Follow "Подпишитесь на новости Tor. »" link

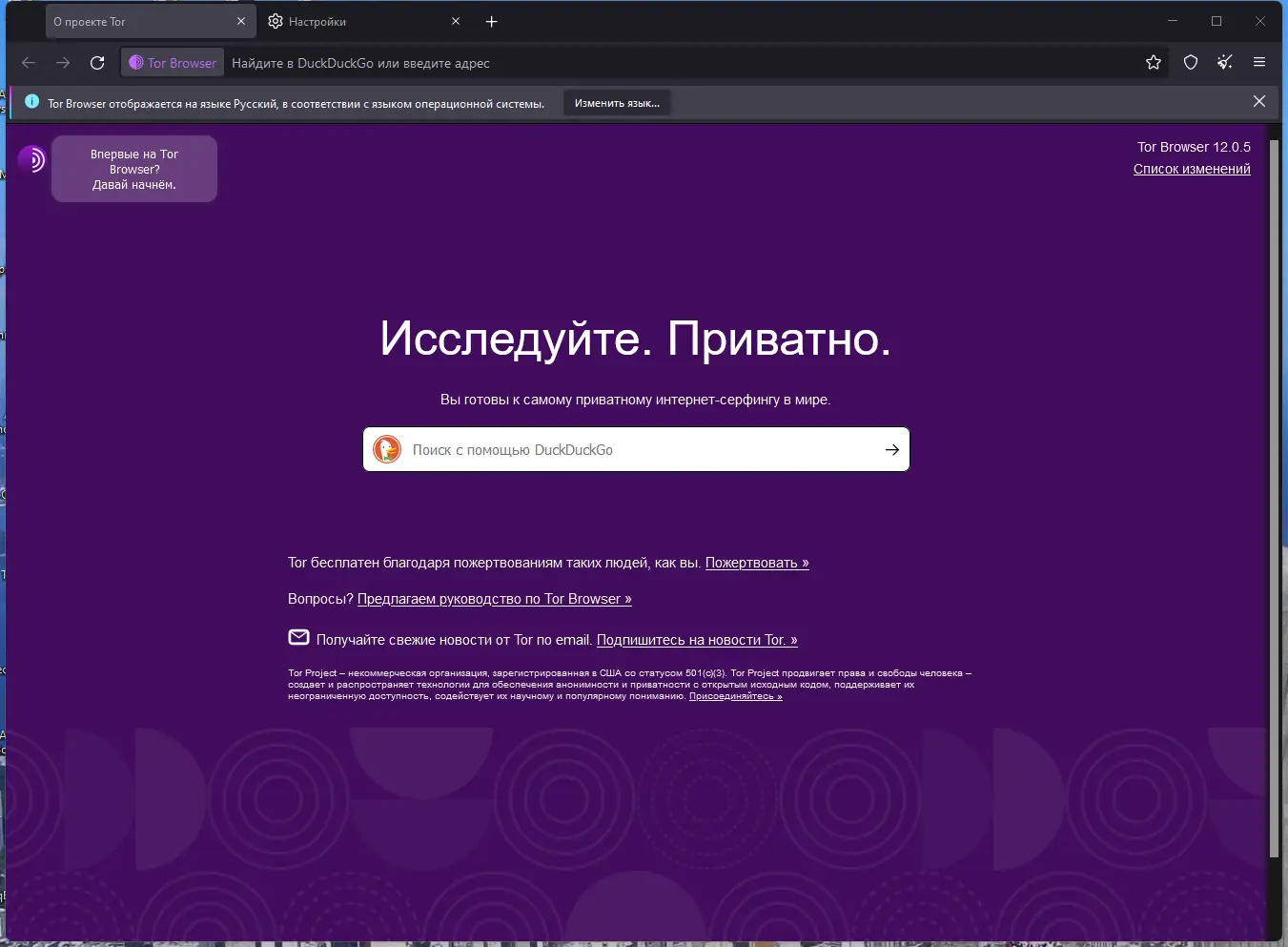point(697,640)
